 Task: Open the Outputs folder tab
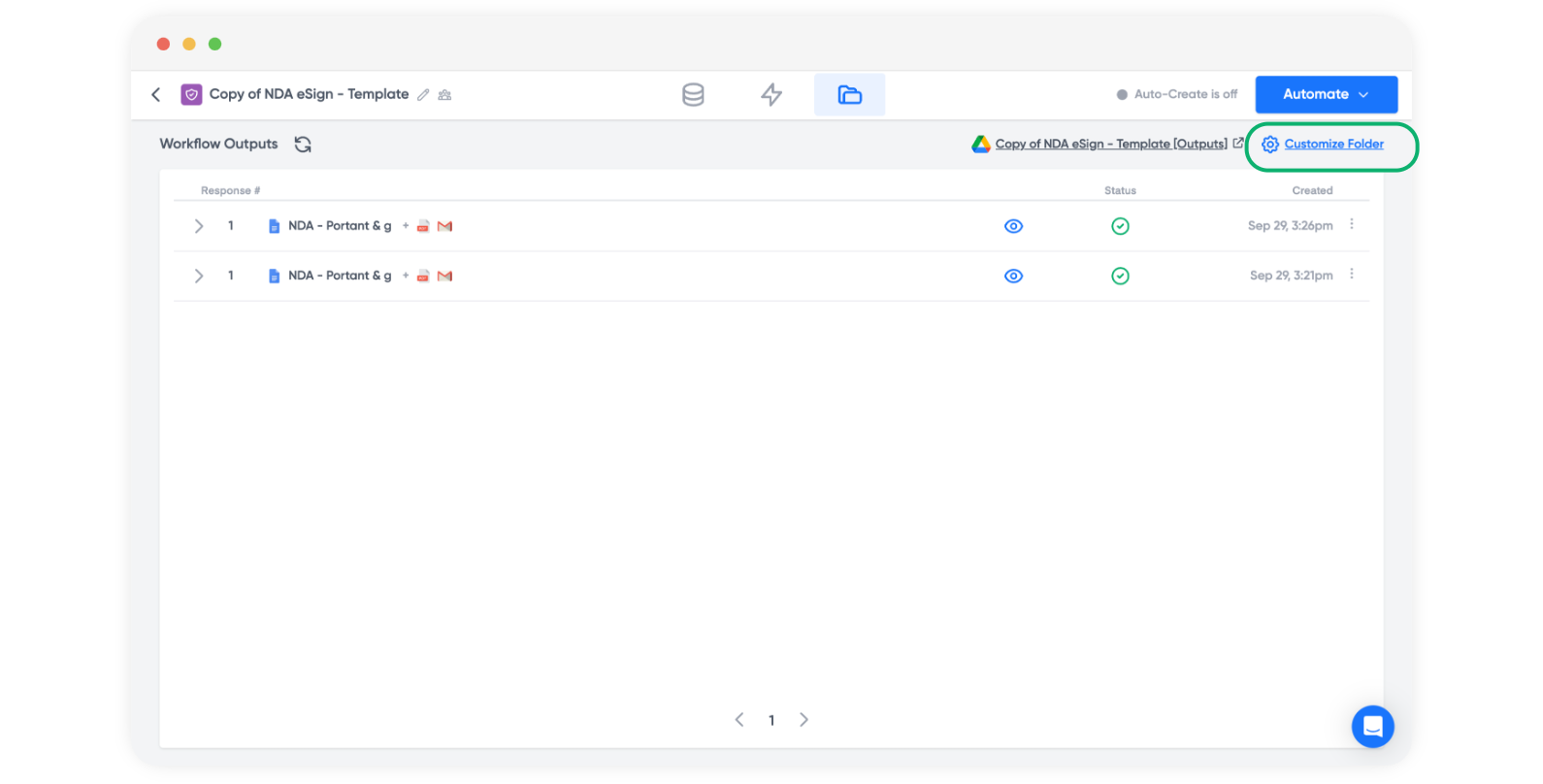(x=849, y=94)
